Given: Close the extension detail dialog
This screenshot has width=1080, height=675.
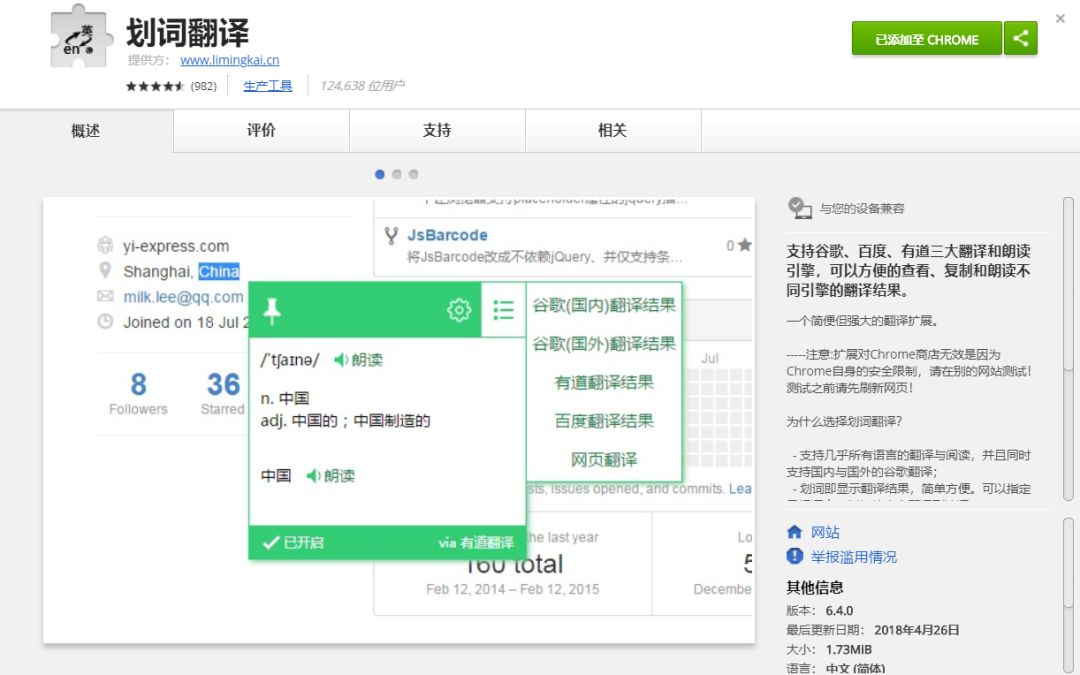Looking at the screenshot, I should pyautogui.click(x=1060, y=19).
